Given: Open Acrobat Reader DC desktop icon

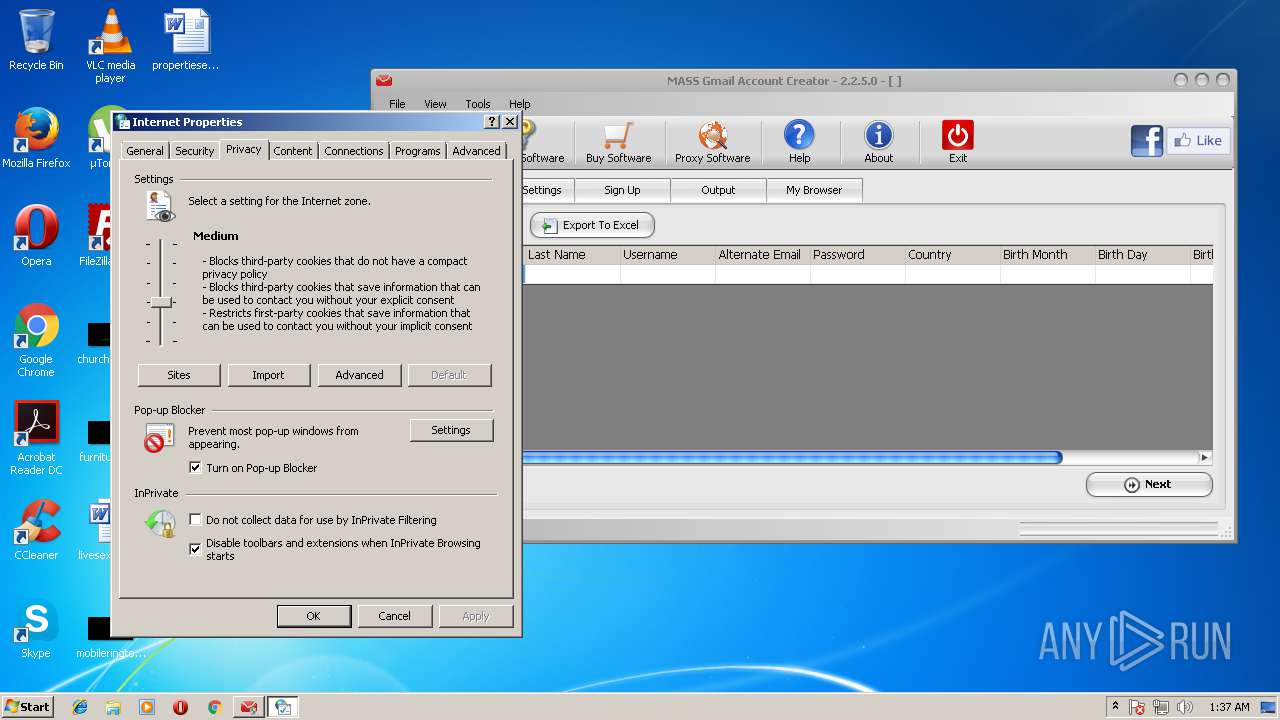Looking at the screenshot, I should click(36, 438).
